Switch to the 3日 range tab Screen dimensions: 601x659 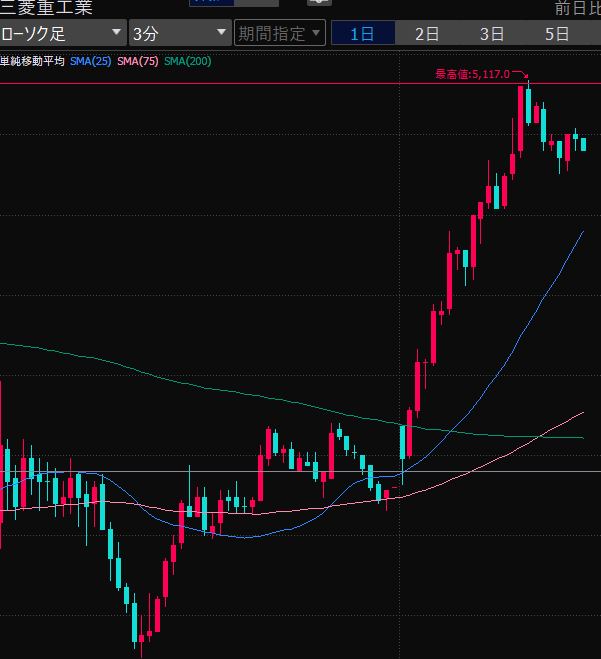[492, 33]
